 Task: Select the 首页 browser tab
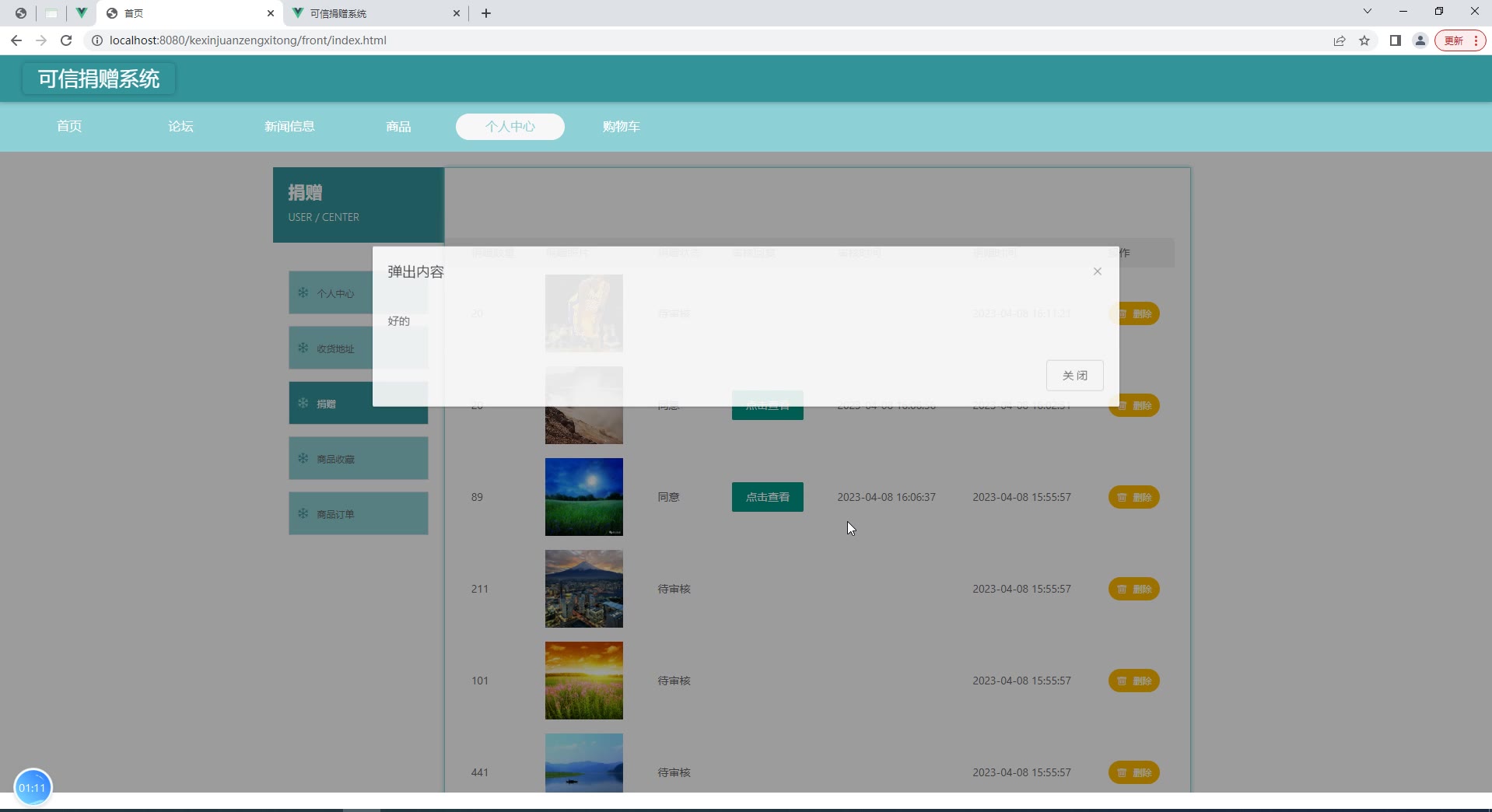[190, 13]
